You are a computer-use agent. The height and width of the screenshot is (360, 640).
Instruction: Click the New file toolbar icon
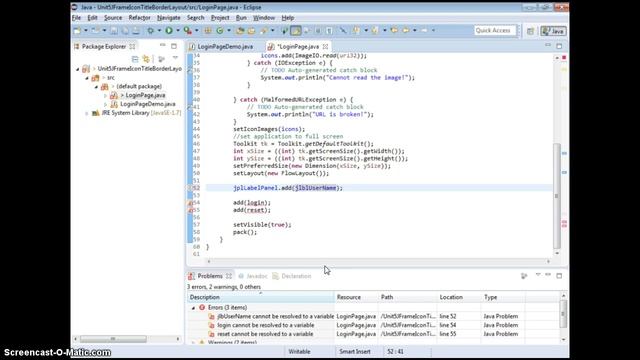click(77, 31)
